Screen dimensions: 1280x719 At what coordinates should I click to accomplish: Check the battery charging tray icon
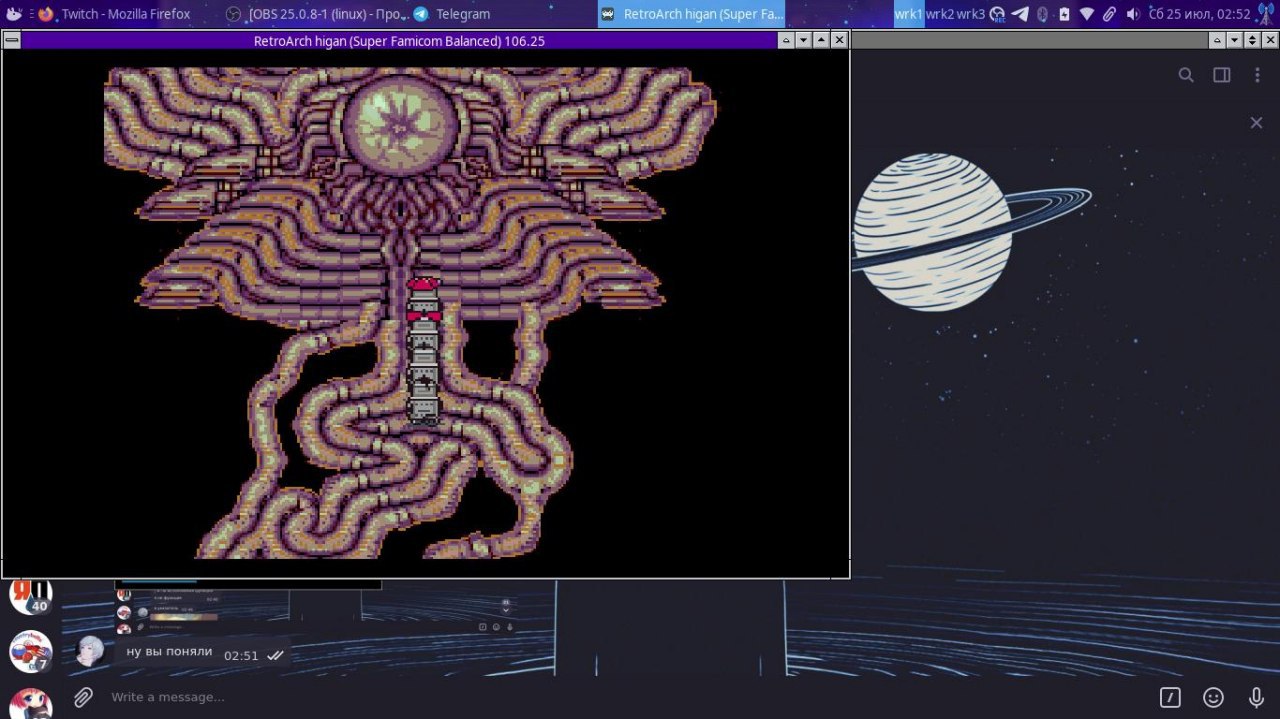(1064, 14)
